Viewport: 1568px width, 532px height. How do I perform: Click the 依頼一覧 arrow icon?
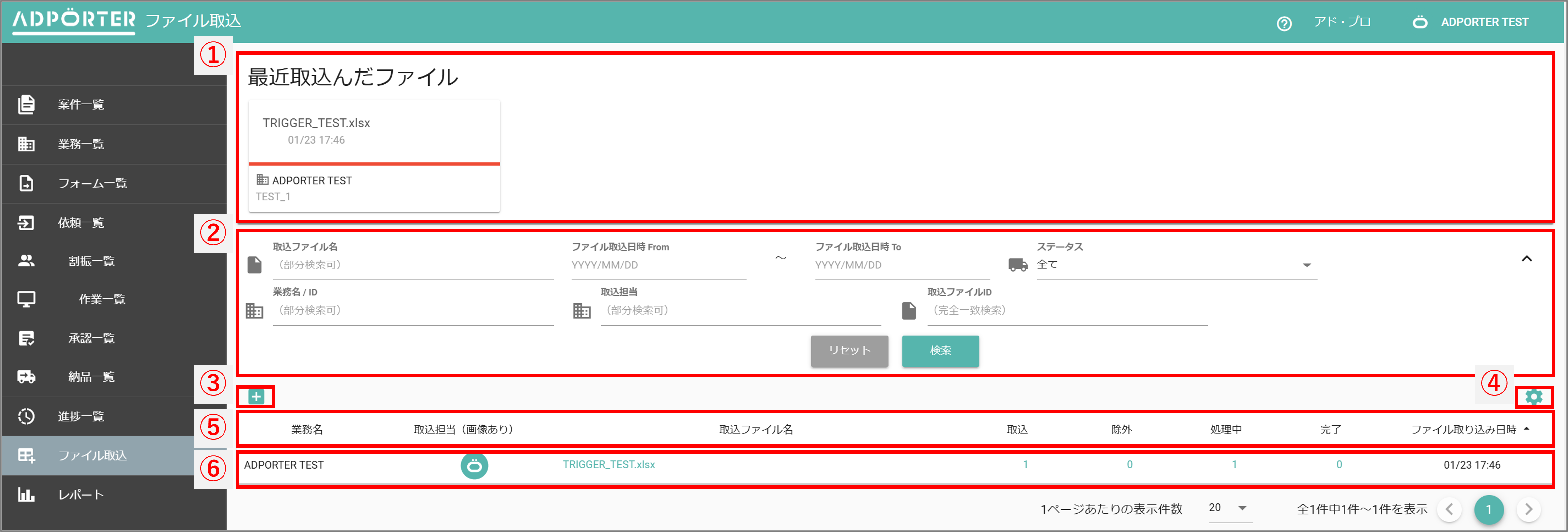coord(26,222)
